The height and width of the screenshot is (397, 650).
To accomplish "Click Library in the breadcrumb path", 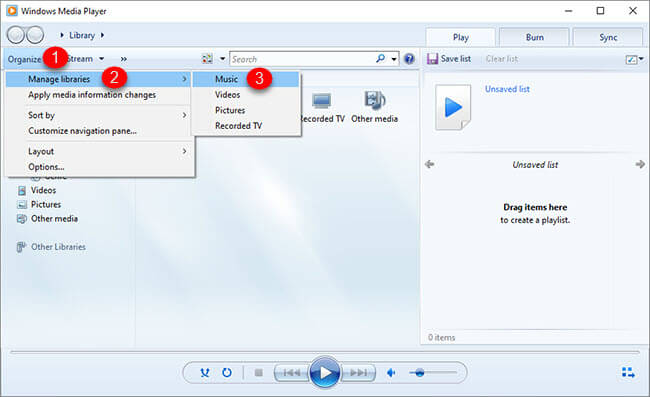I will tap(82, 35).
